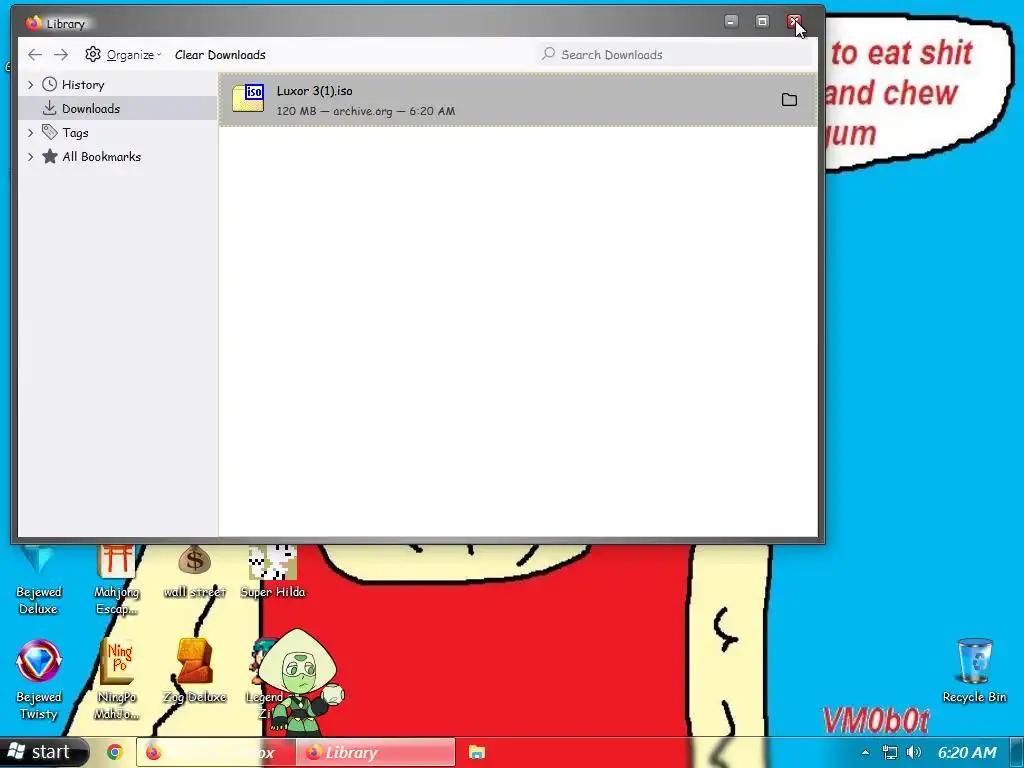Switch to the Firefox taskbar button

[x=216, y=752]
